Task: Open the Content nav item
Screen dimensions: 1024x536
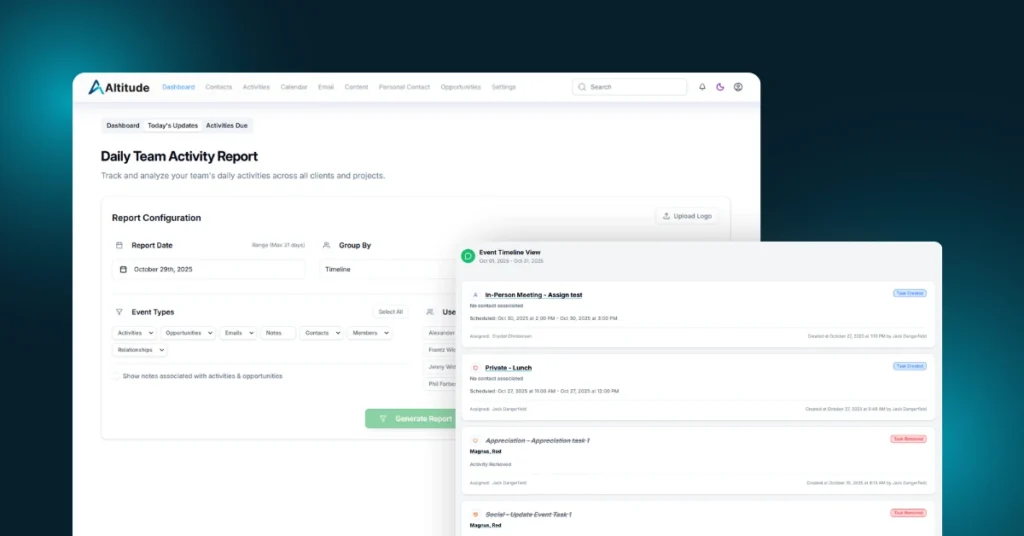Action: [x=357, y=87]
